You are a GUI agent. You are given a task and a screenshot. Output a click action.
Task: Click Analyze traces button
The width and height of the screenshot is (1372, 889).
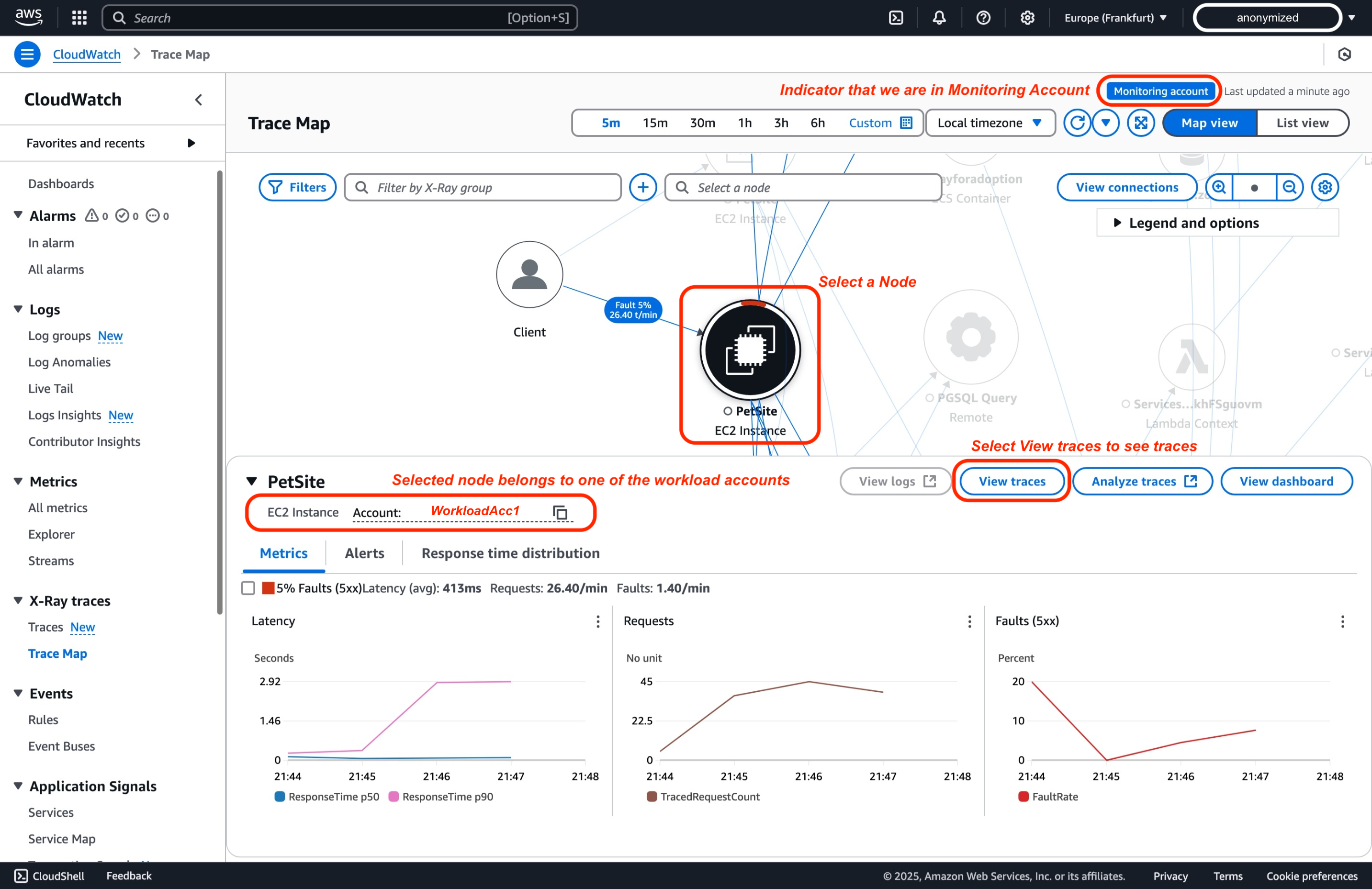click(x=1143, y=481)
